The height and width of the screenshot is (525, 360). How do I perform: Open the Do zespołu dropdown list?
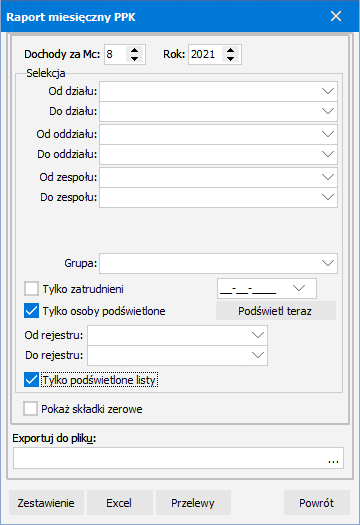tap(328, 197)
